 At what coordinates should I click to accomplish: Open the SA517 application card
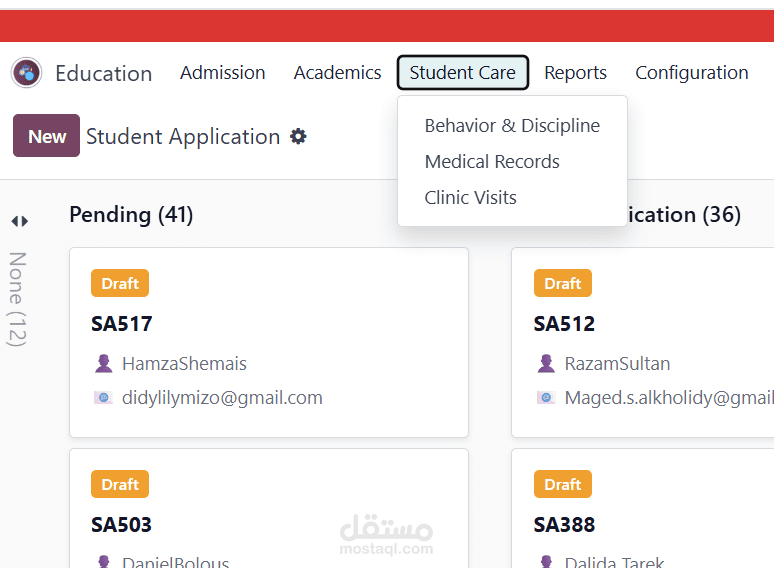pyautogui.click(x=269, y=342)
